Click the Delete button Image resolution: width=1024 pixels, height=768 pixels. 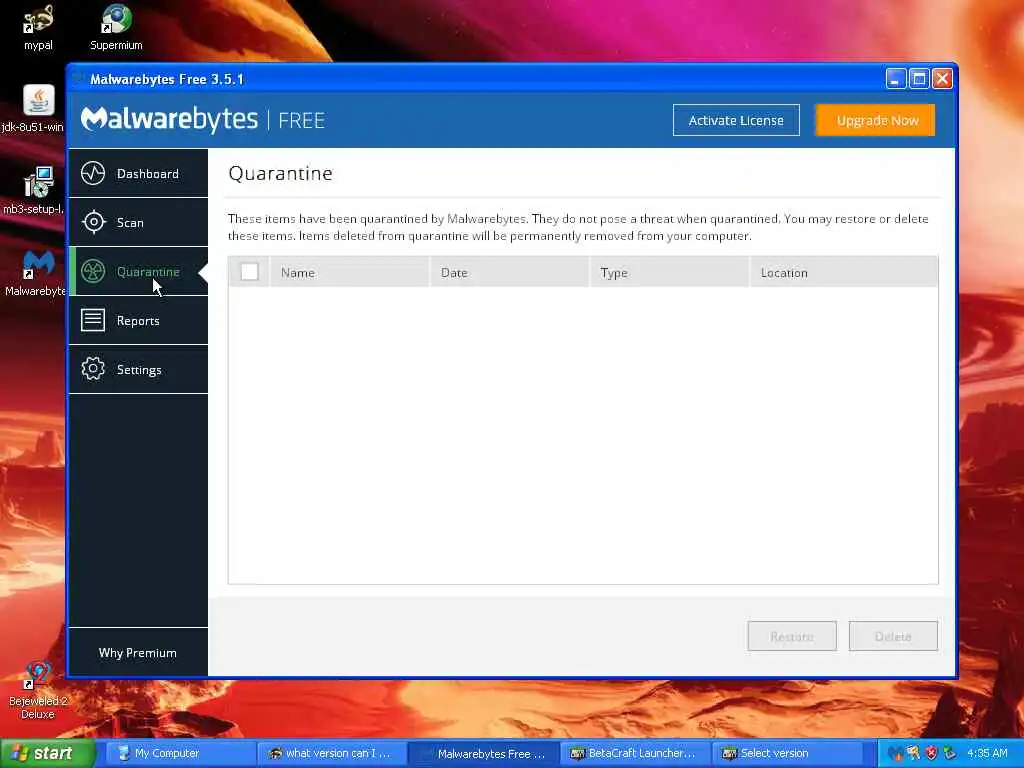[x=893, y=636]
